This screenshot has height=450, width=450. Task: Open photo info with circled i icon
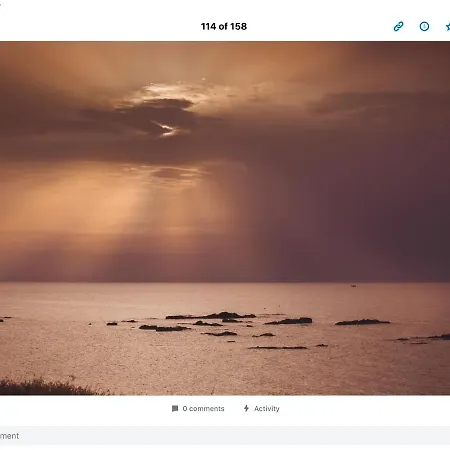pos(424,26)
